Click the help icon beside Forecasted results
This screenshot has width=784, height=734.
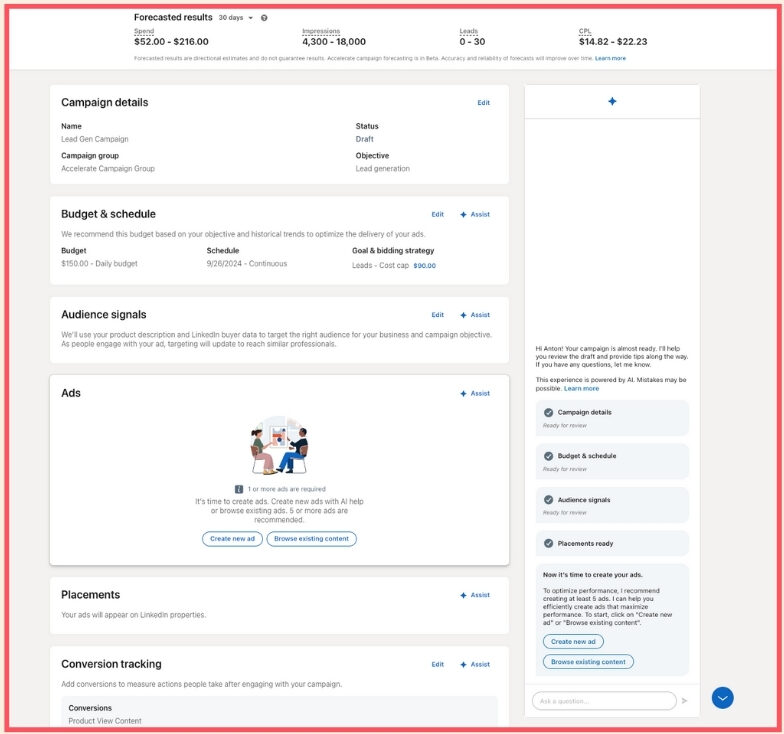(x=264, y=18)
